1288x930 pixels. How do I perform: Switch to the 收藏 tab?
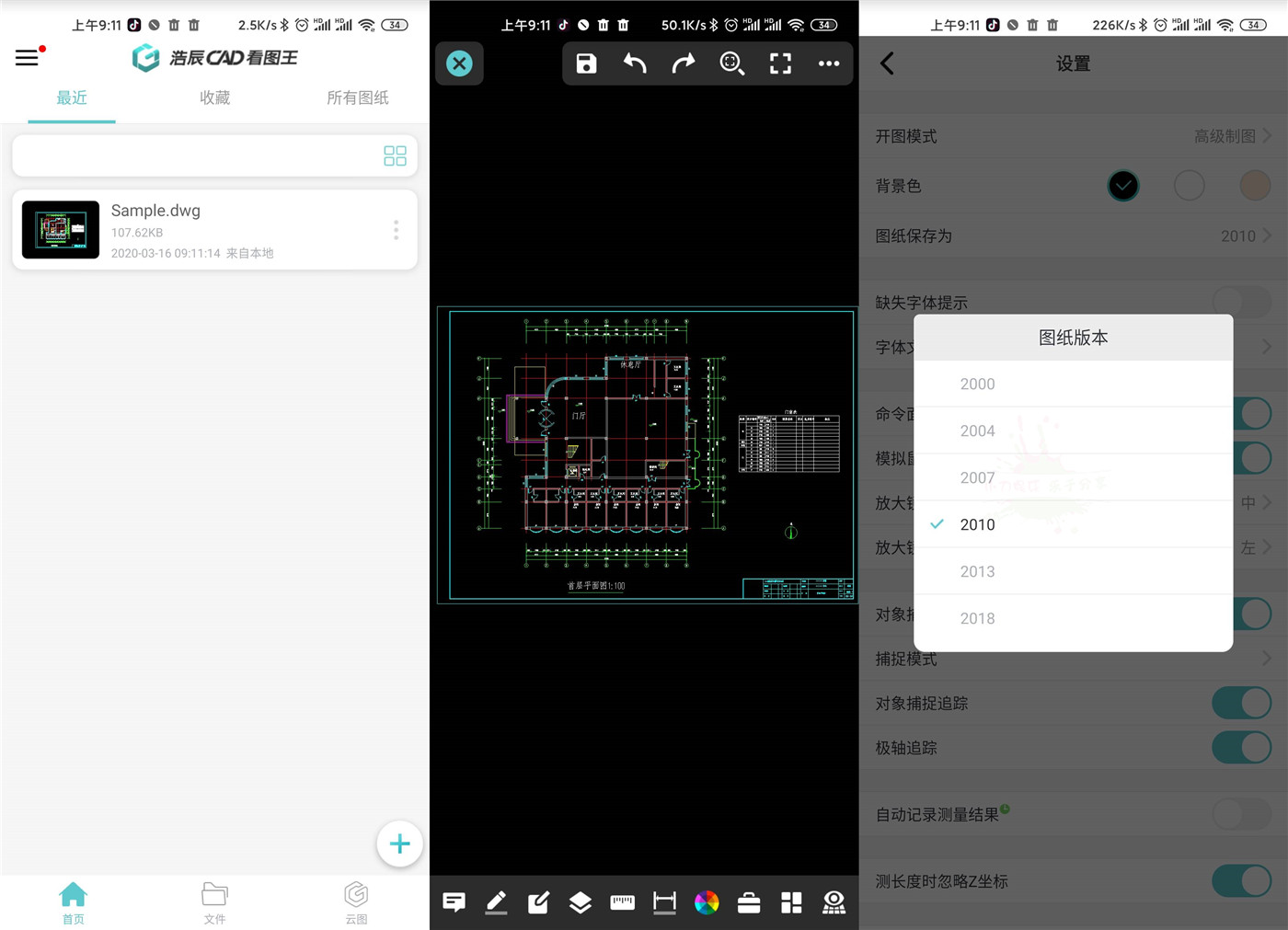pyautogui.click(x=214, y=98)
